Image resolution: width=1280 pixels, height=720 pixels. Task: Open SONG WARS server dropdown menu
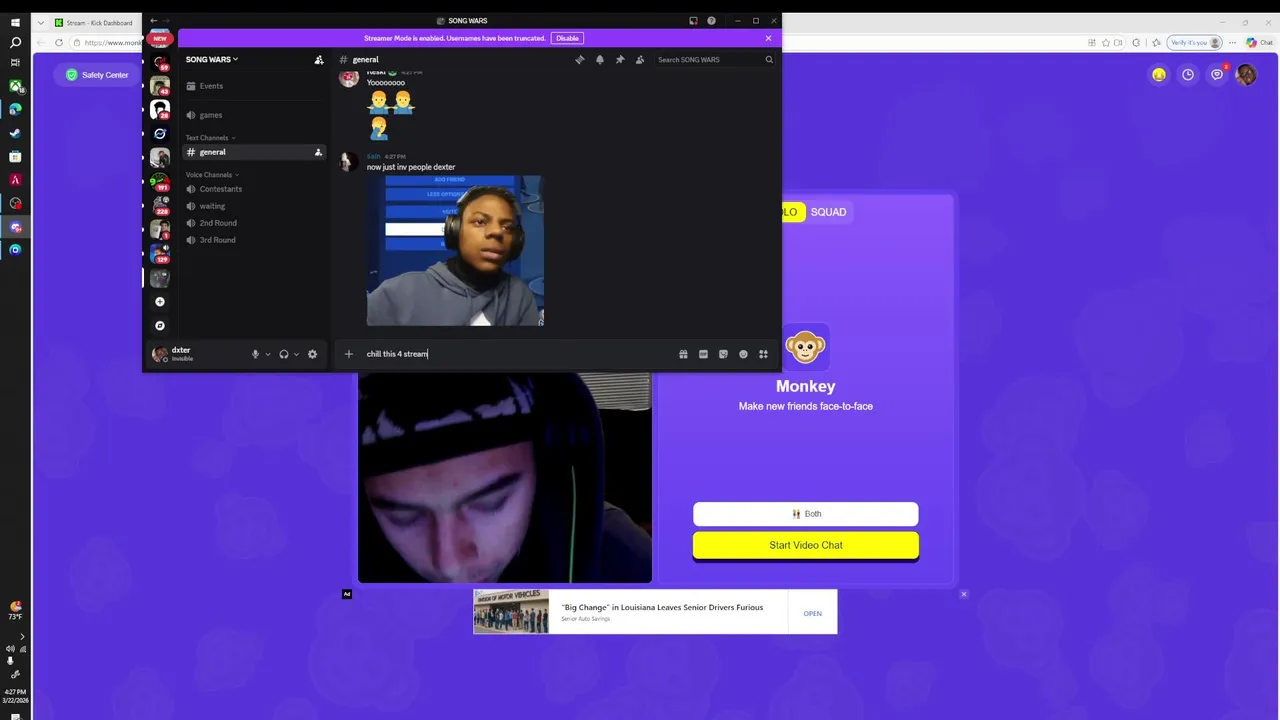[212, 60]
